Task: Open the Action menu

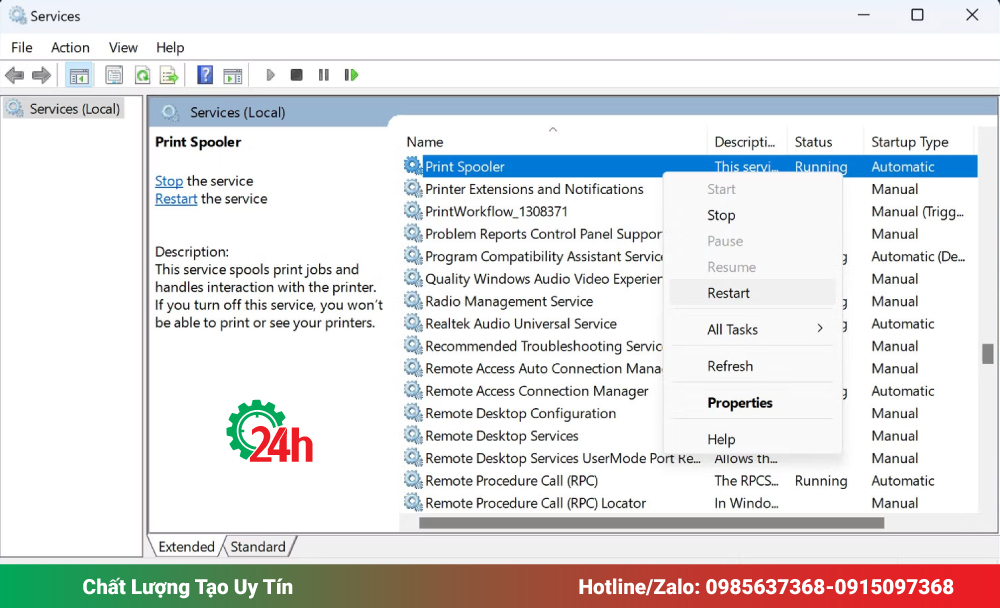Action: click(70, 47)
